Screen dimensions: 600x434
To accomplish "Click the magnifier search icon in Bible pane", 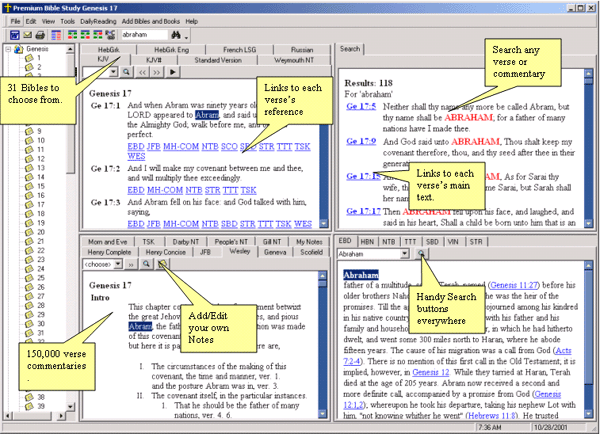I will (127, 72).
